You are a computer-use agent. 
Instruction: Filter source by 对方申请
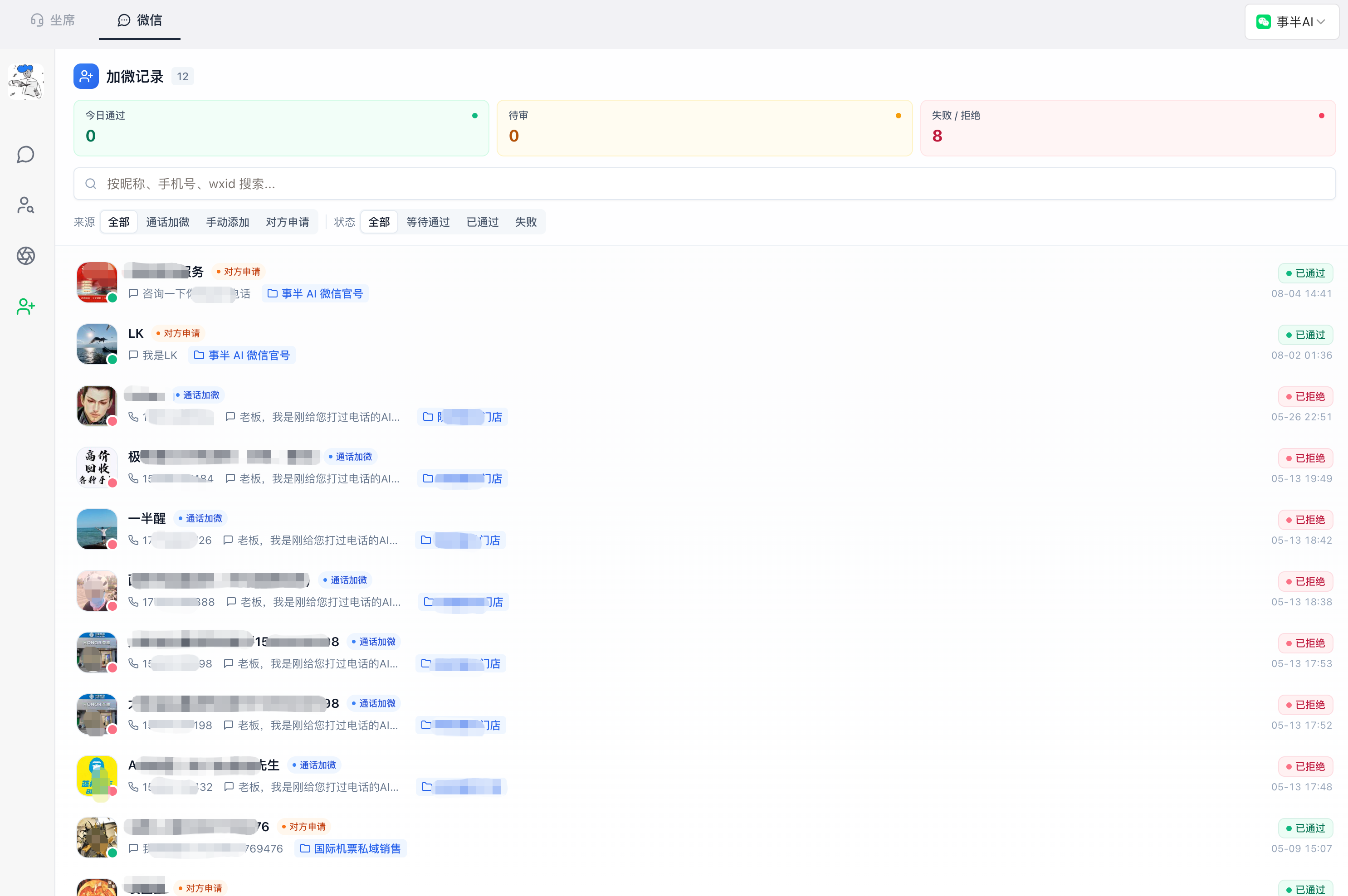pos(288,222)
